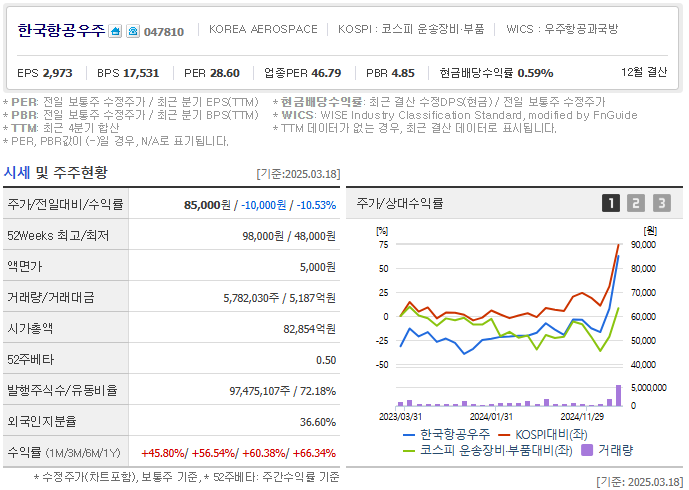
Task: Click the red KOSPI대비(좌) legend entry
Action: [x=543, y=435]
